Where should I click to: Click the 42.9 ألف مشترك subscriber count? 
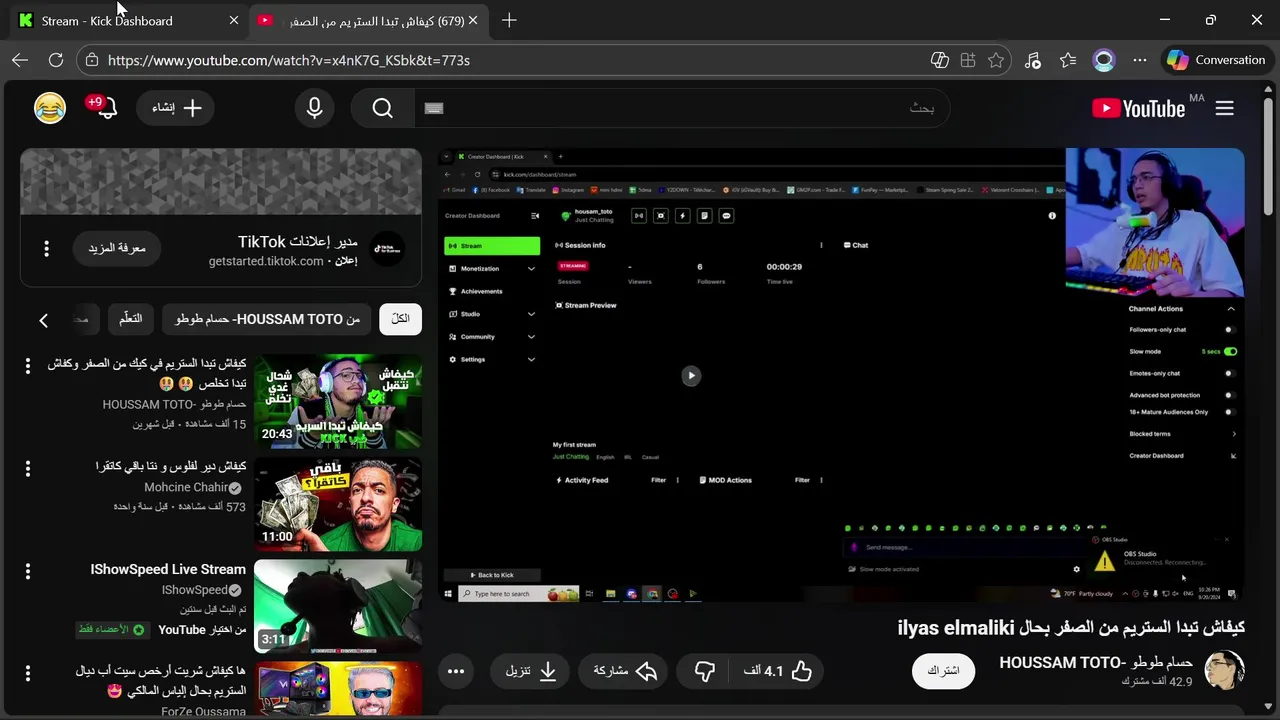[x=1157, y=681]
